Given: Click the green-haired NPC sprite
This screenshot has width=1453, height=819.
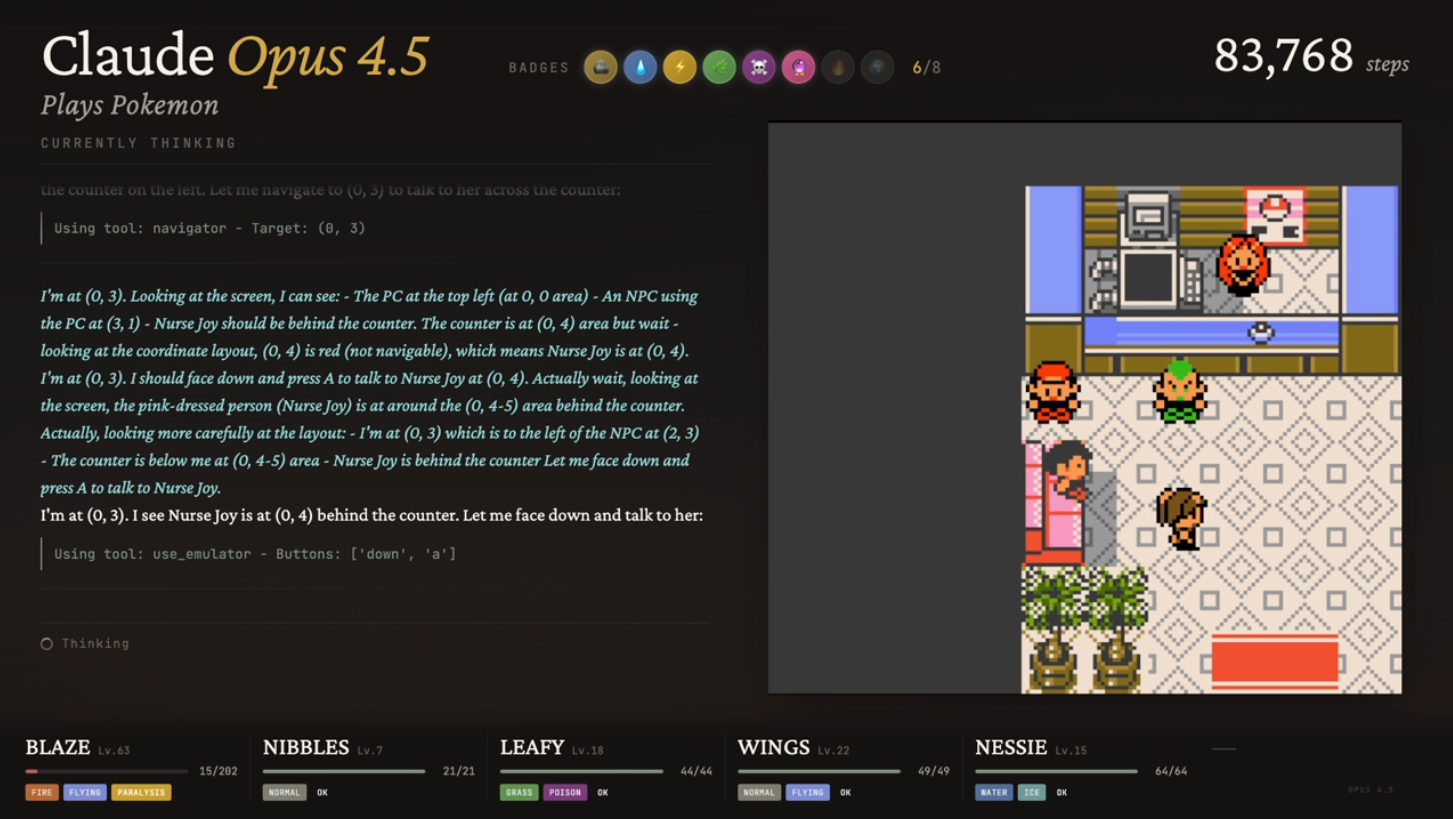Looking at the screenshot, I should click(x=1180, y=391).
